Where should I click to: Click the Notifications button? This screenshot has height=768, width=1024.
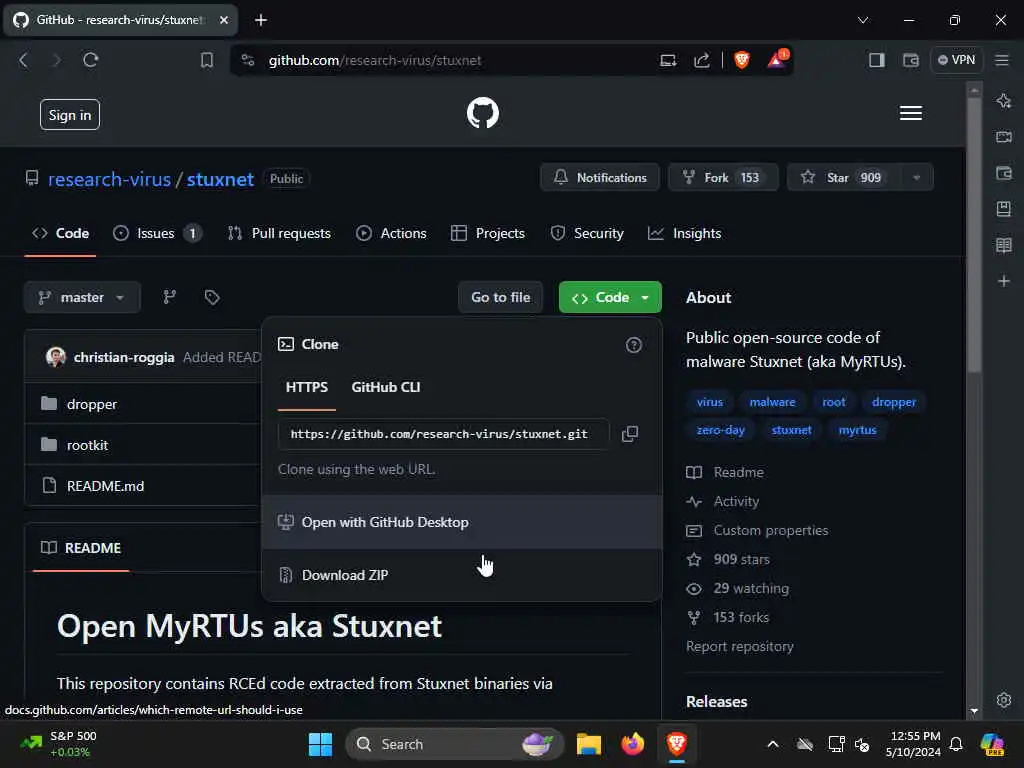(600, 178)
